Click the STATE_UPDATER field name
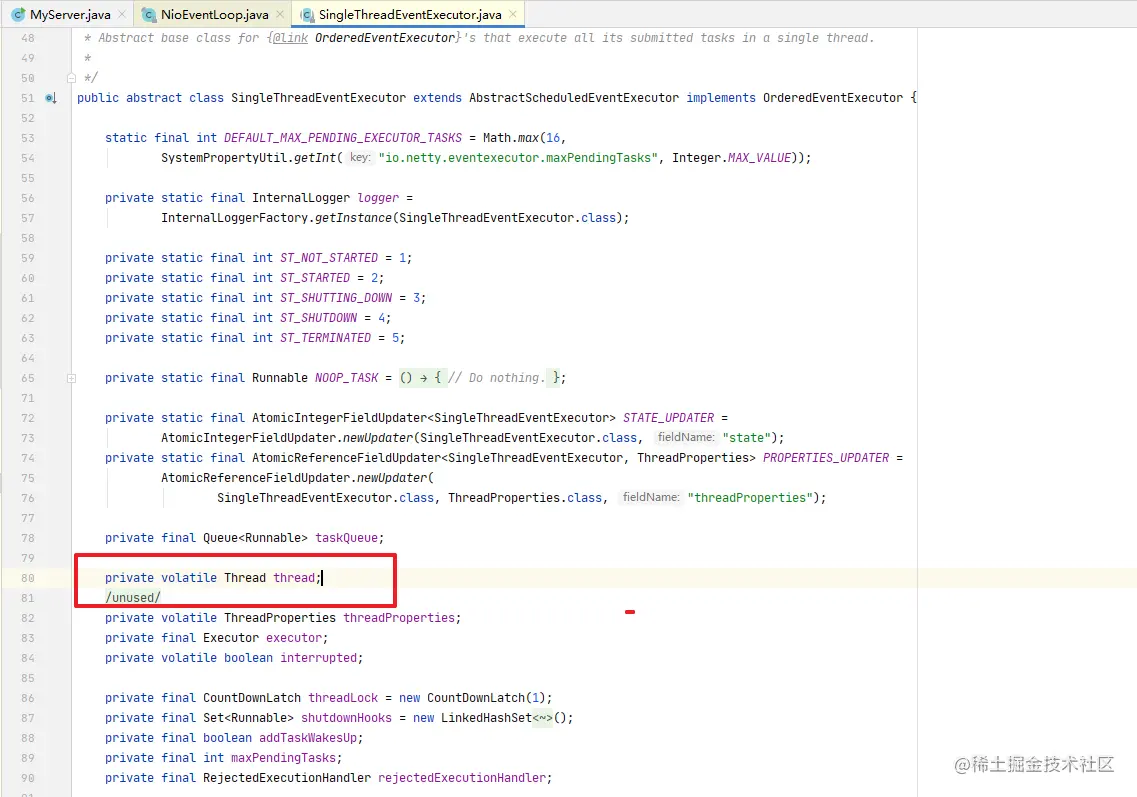 tap(669, 418)
